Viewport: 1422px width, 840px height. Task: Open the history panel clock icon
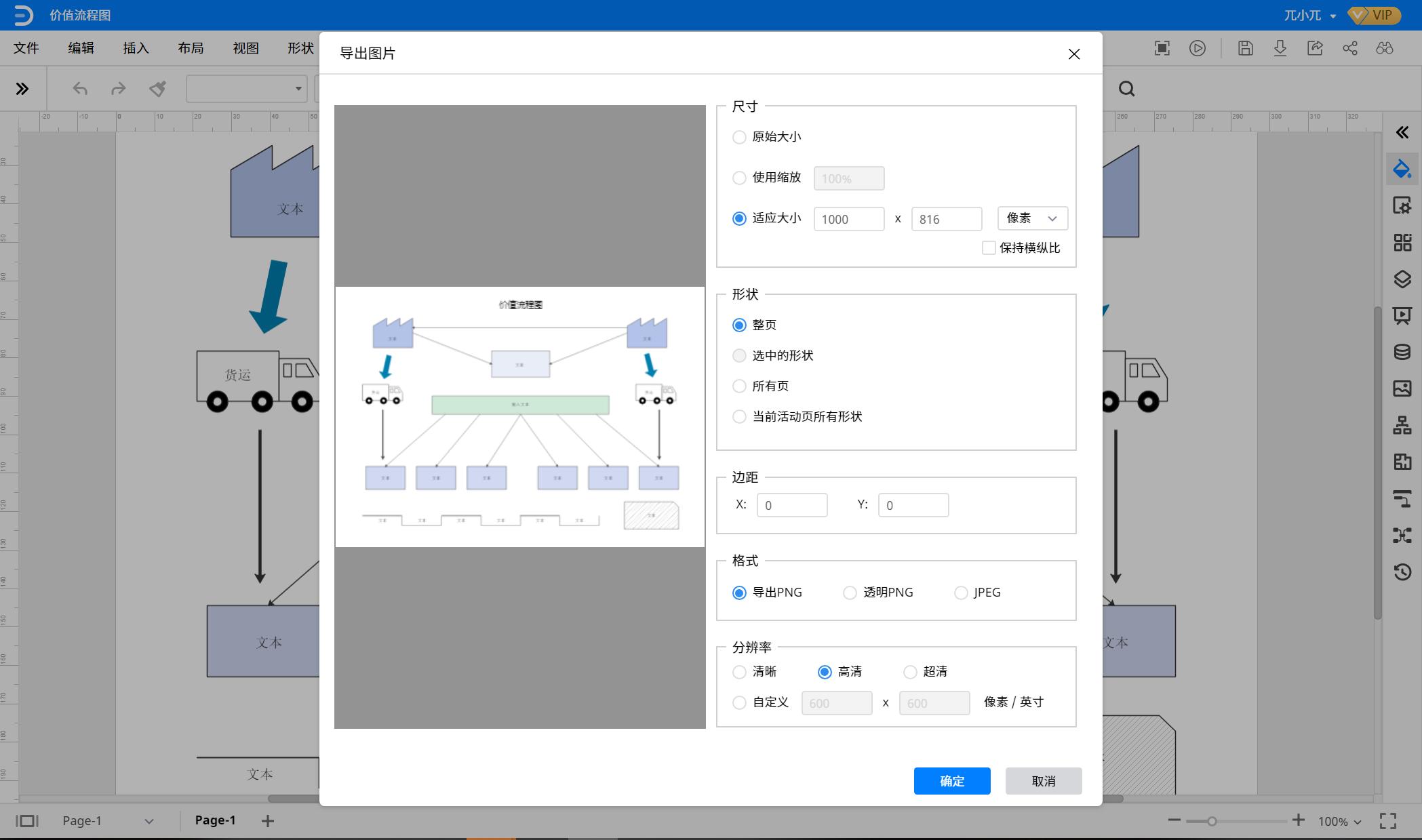coord(1403,573)
